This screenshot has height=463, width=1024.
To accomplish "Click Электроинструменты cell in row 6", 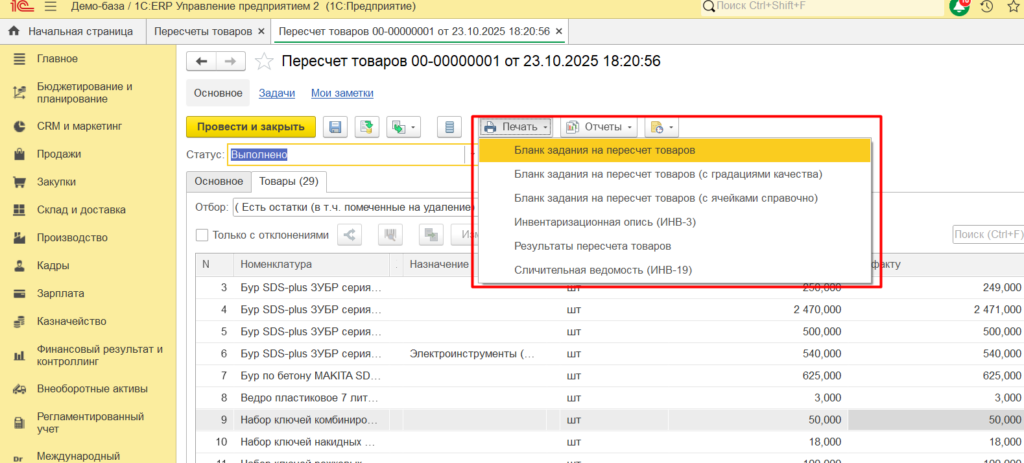I will click(x=472, y=354).
